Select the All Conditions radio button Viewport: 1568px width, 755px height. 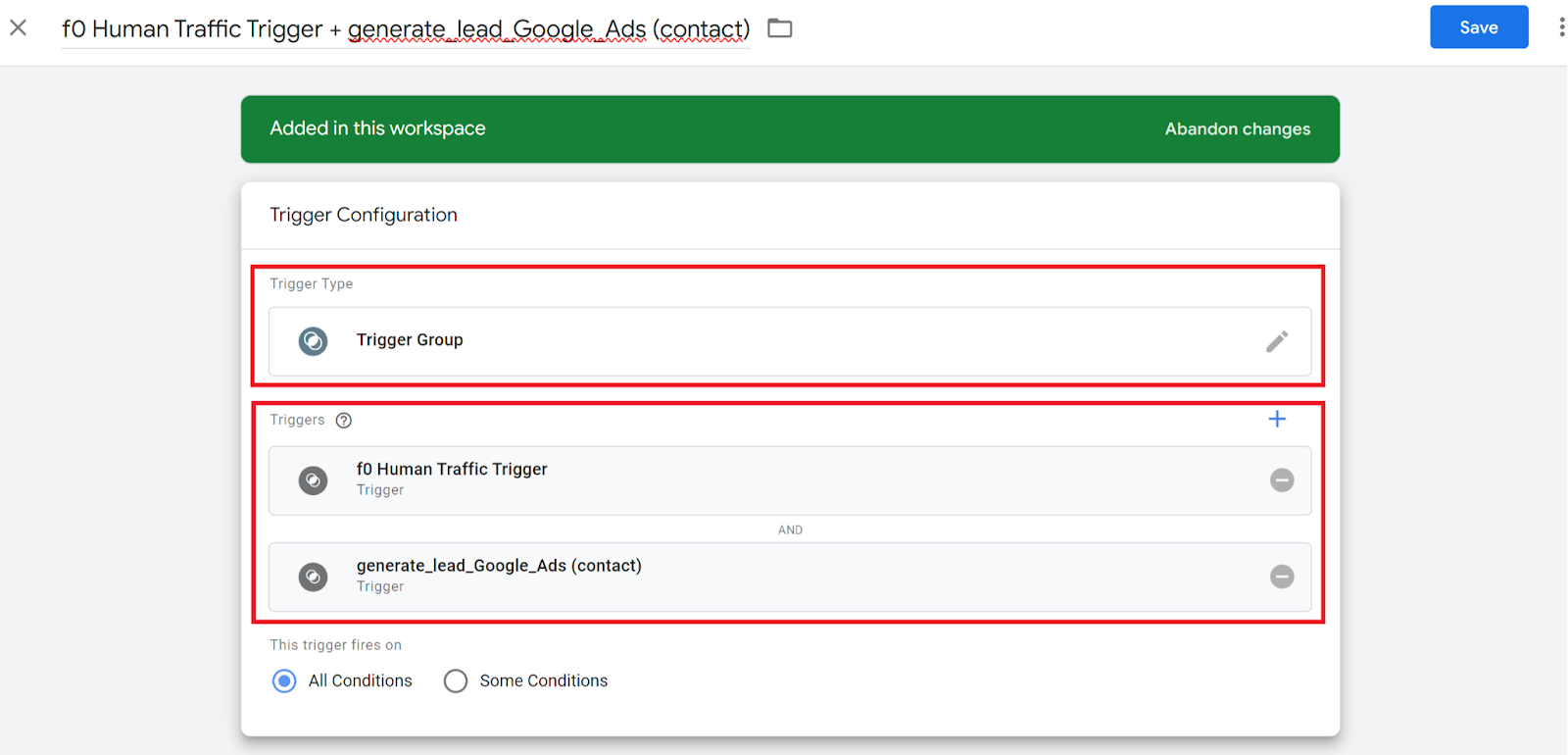tap(284, 681)
